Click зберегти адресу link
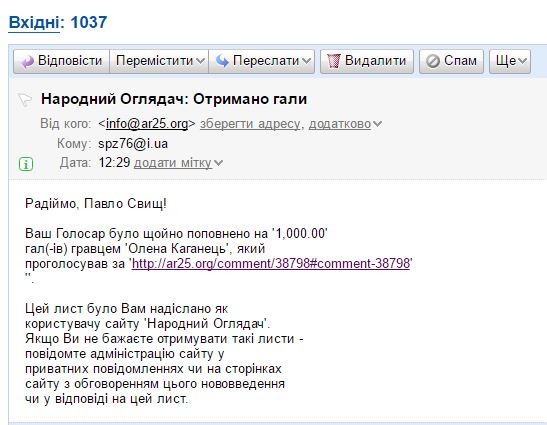 [250, 124]
